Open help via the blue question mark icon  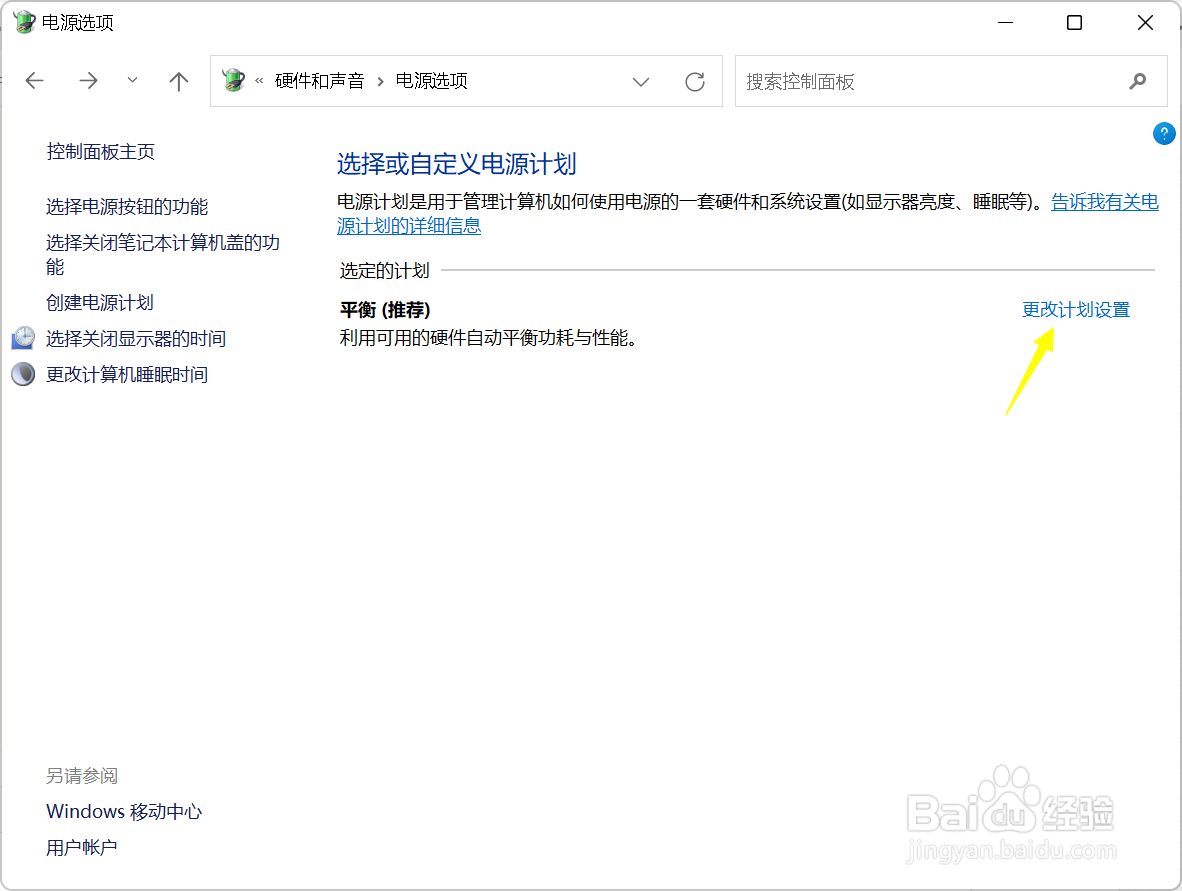(x=1163, y=133)
